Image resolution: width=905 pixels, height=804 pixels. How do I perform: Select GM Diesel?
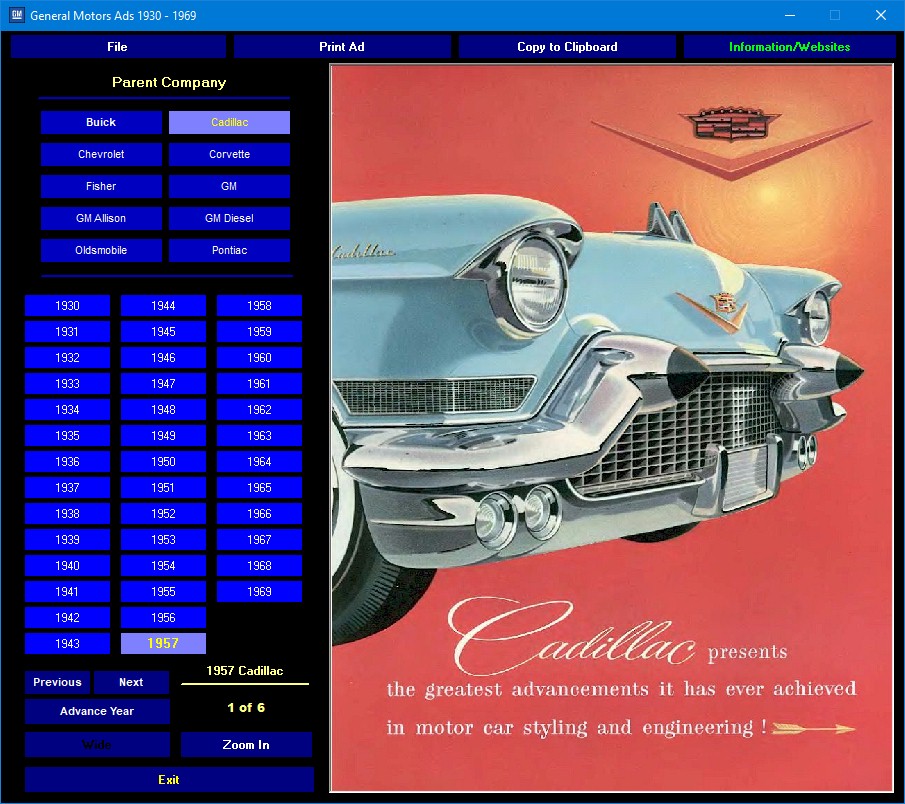pyautogui.click(x=229, y=218)
